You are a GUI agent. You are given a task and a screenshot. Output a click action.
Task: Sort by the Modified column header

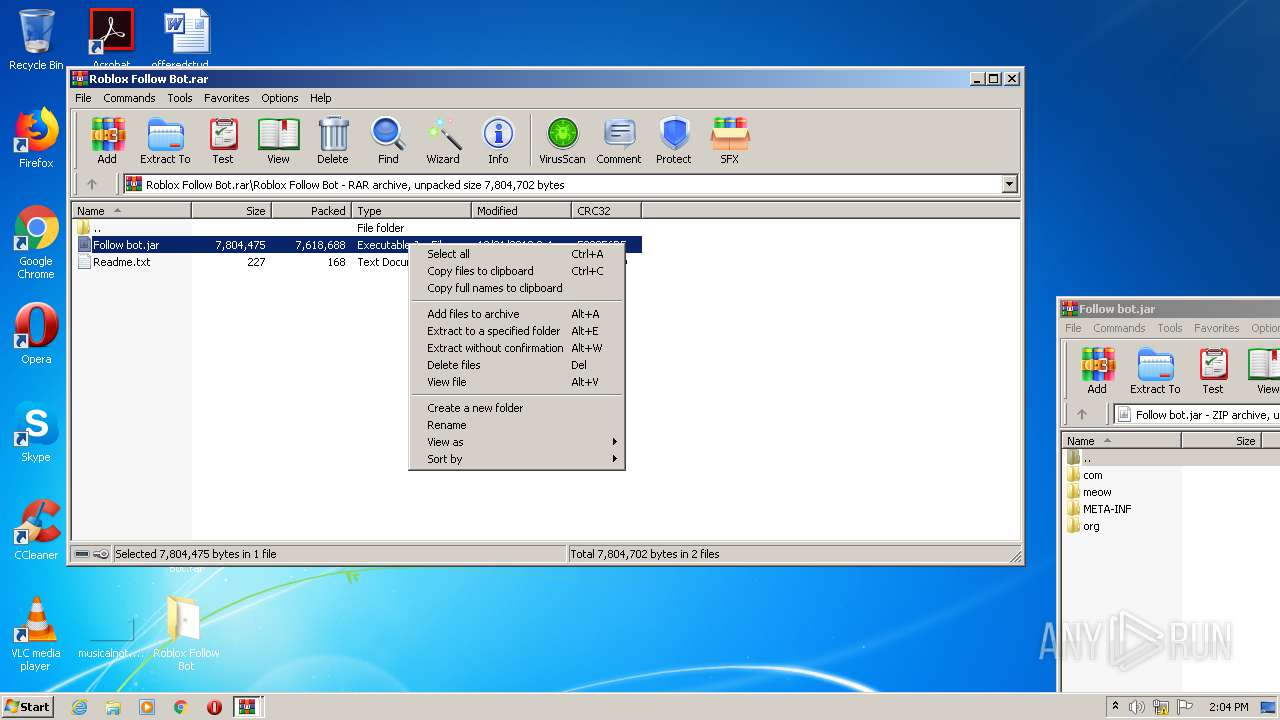click(x=521, y=210)
